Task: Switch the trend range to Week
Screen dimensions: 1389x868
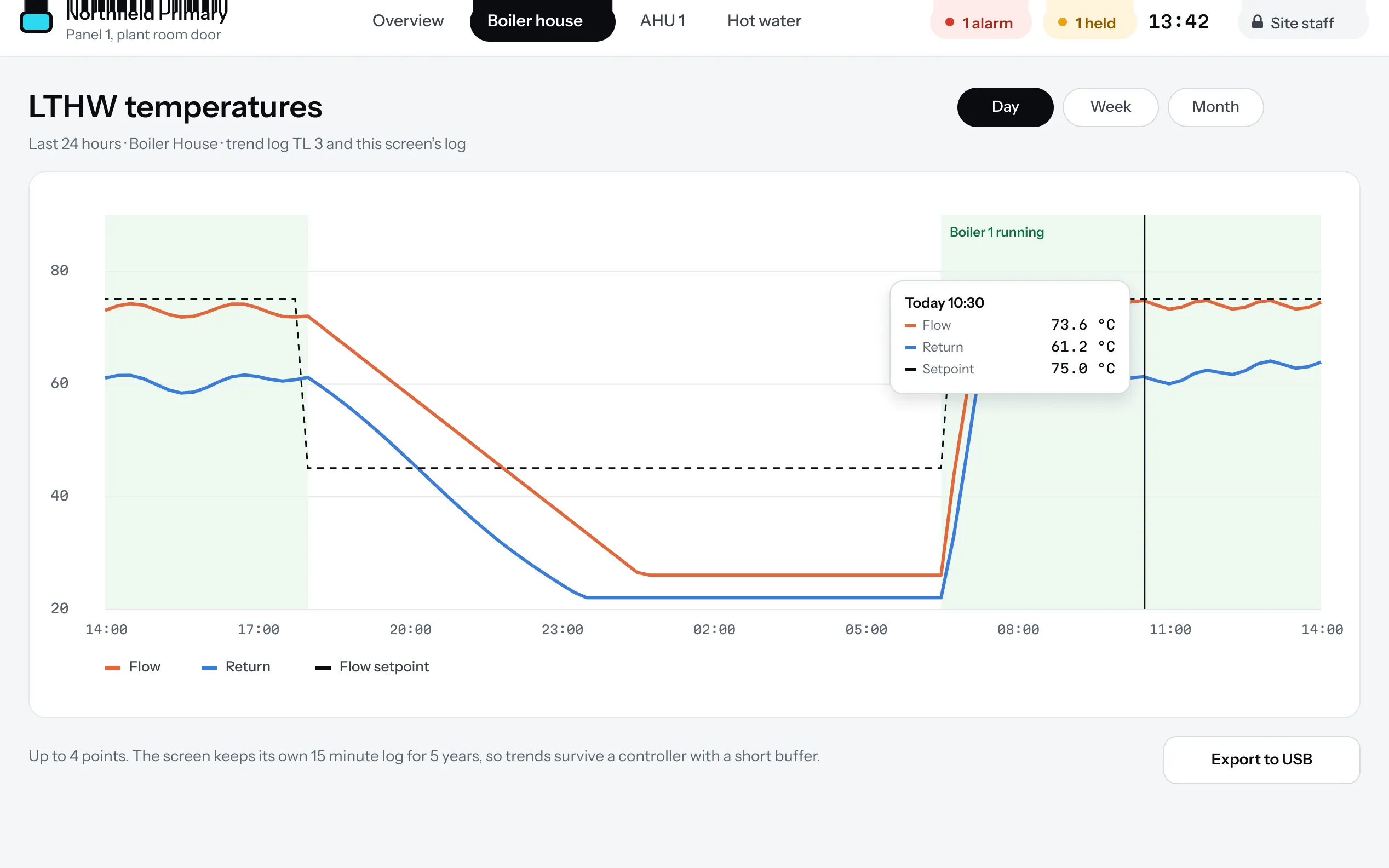Action: click(x=1110, y=107)
